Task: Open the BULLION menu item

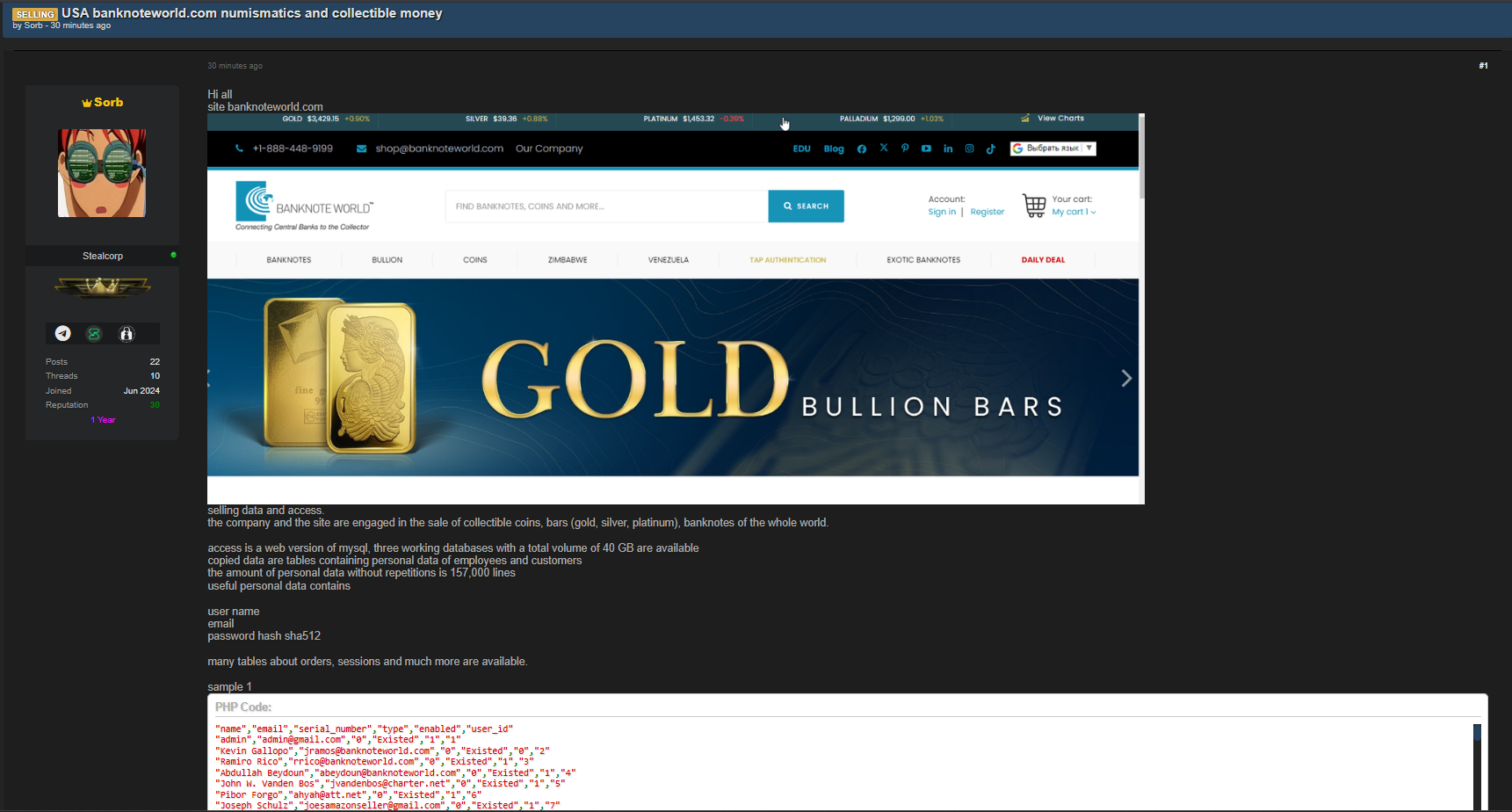Action: pyautogui.click(x=387, y=260)
